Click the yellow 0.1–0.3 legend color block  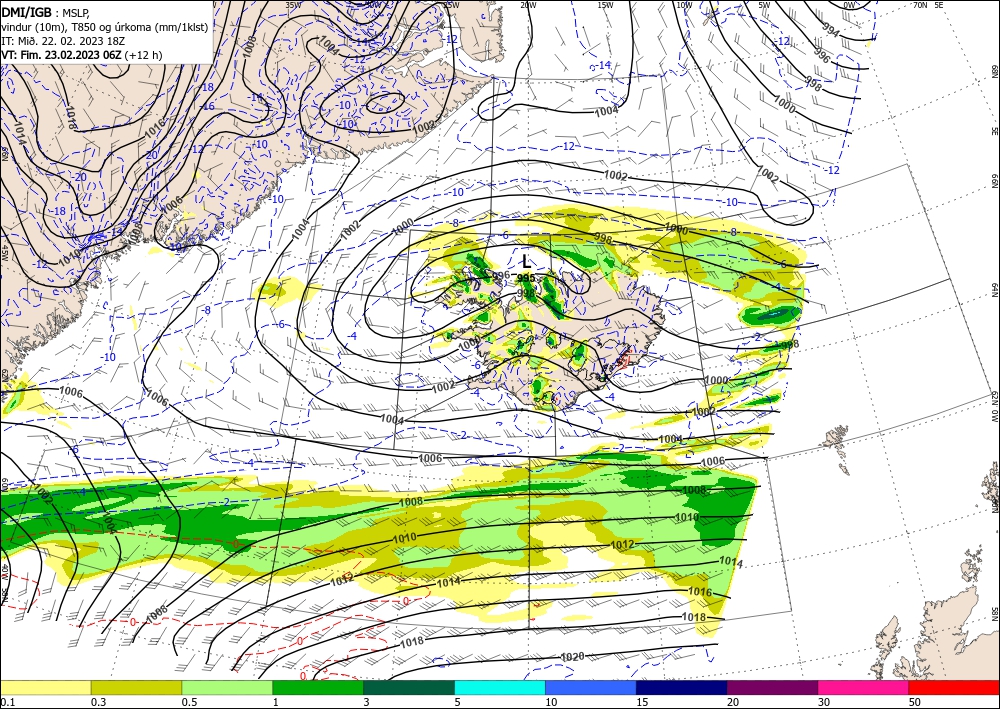45,687
